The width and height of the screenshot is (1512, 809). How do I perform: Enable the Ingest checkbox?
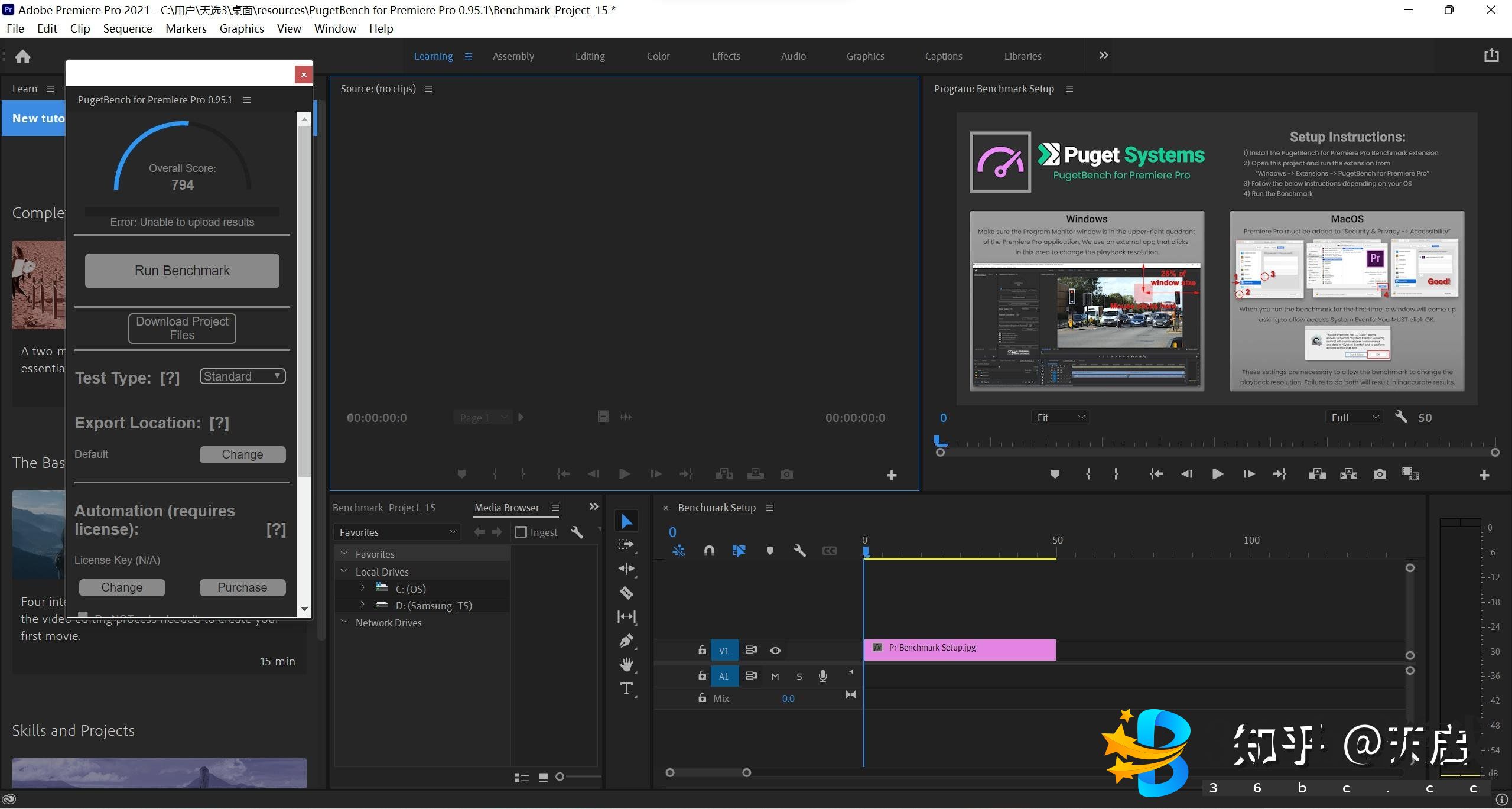coord(521,532)
